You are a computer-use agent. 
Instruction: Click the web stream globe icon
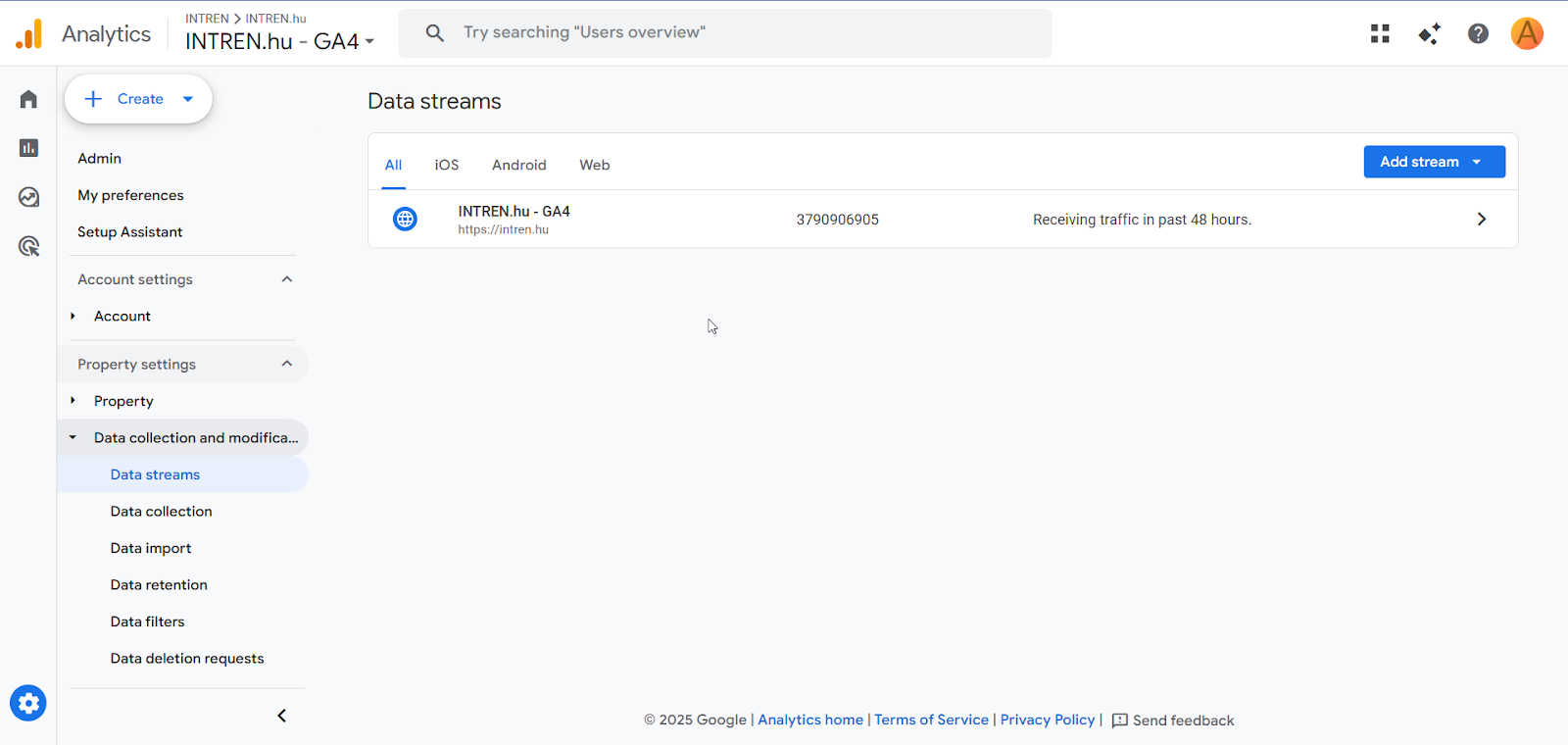point(405,219)
